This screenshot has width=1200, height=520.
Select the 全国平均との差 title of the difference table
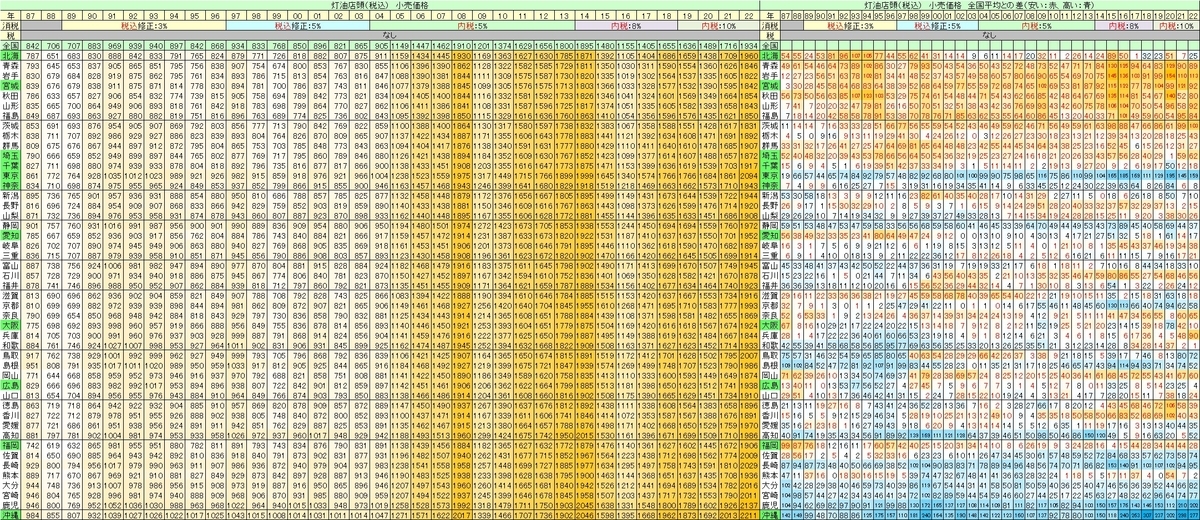point(995,5)
